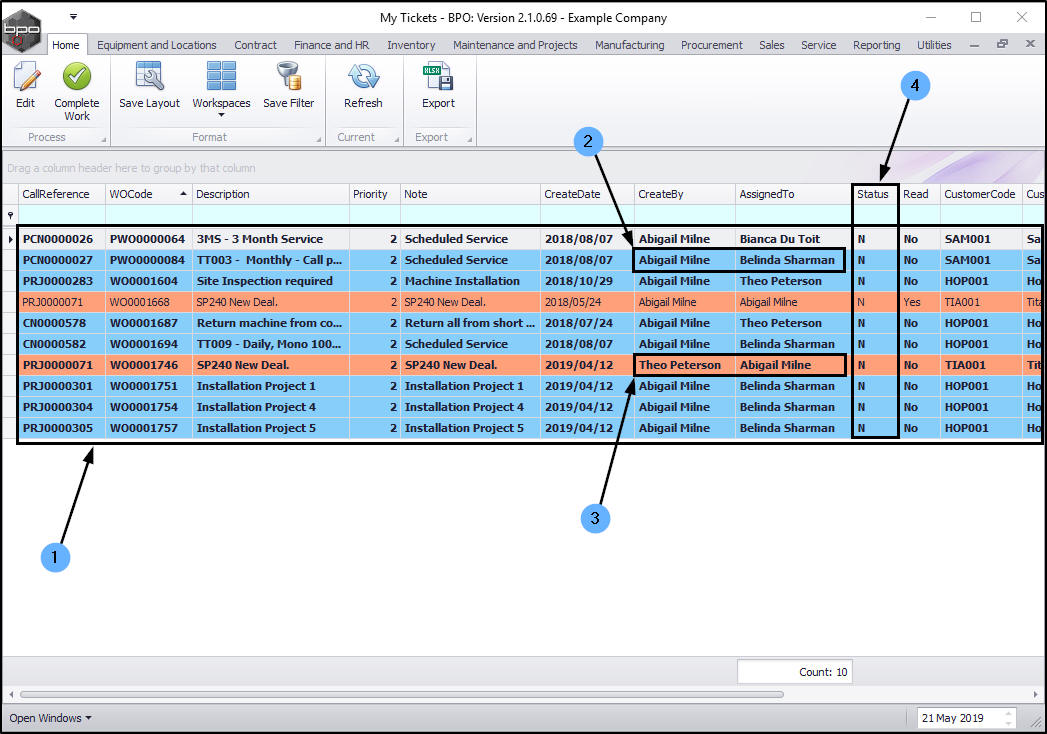Viewport: 1047px width, 734px height.
Task: Click the scroll right arrow
Action: point(1037,695)
